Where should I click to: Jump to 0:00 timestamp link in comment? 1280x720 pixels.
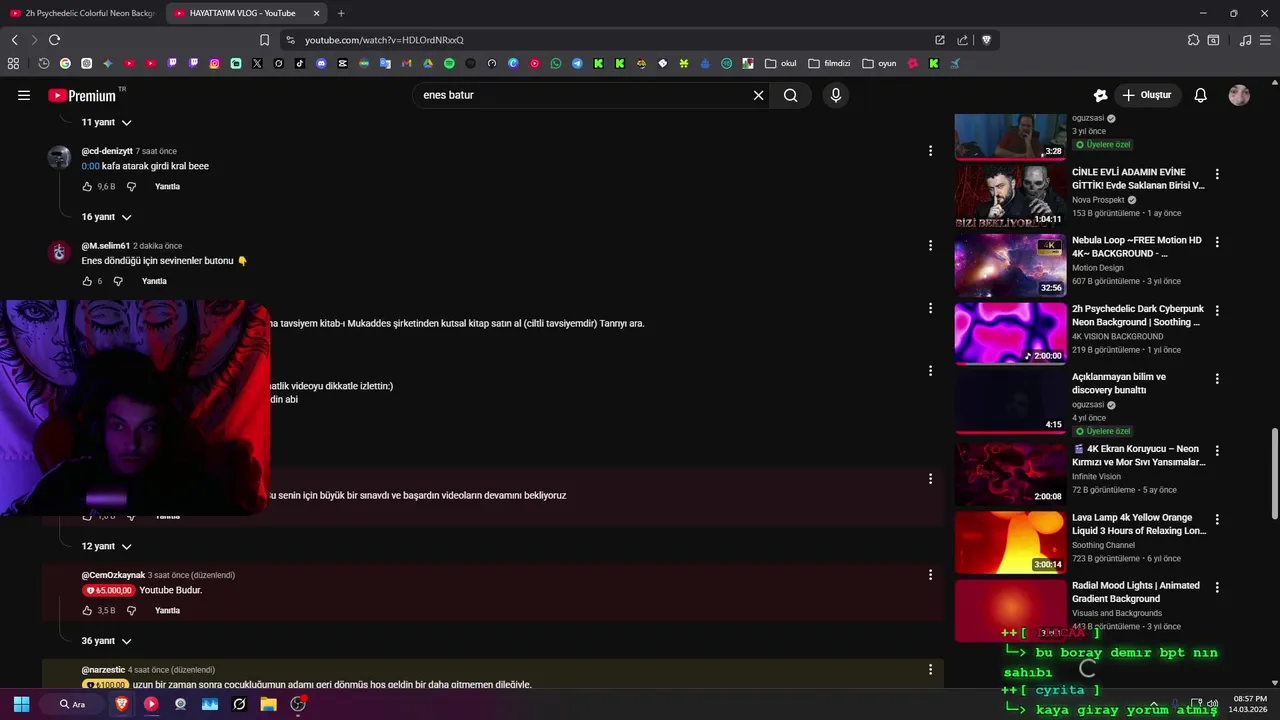coord(90,166)
